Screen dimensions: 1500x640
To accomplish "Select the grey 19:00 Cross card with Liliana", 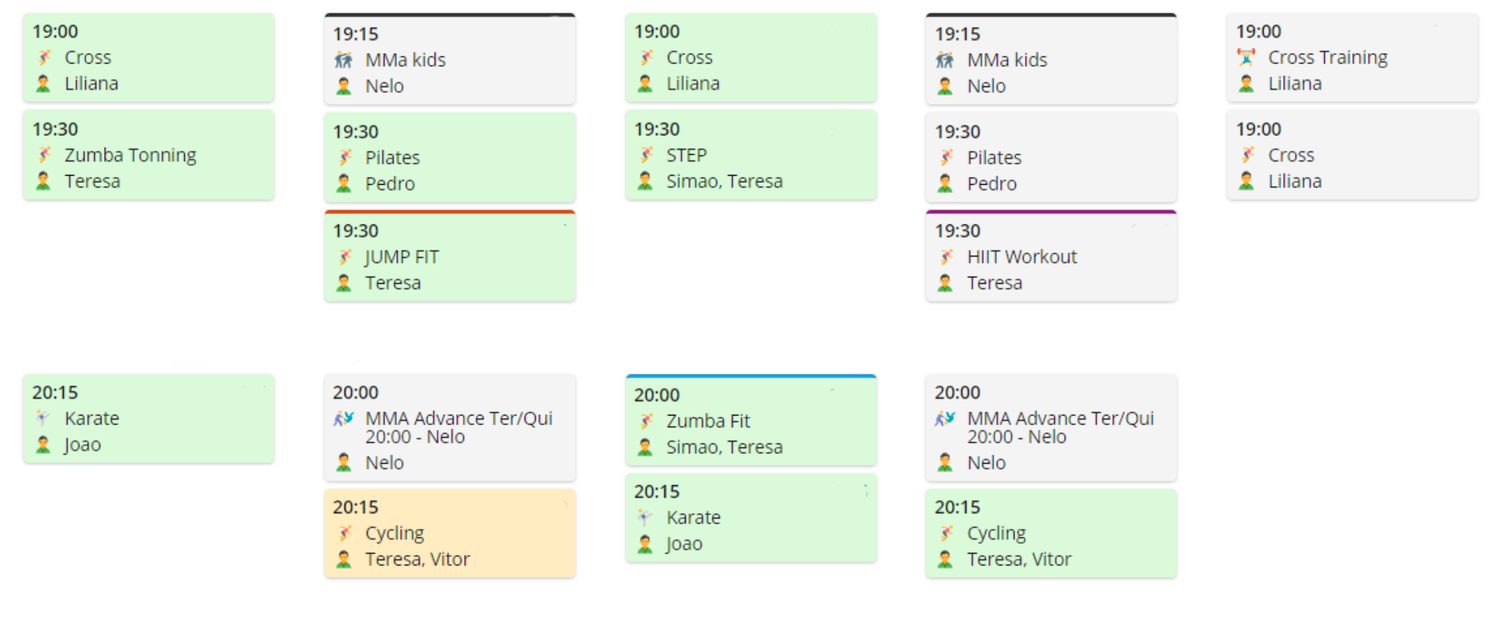I will (x=1352, y=155).
